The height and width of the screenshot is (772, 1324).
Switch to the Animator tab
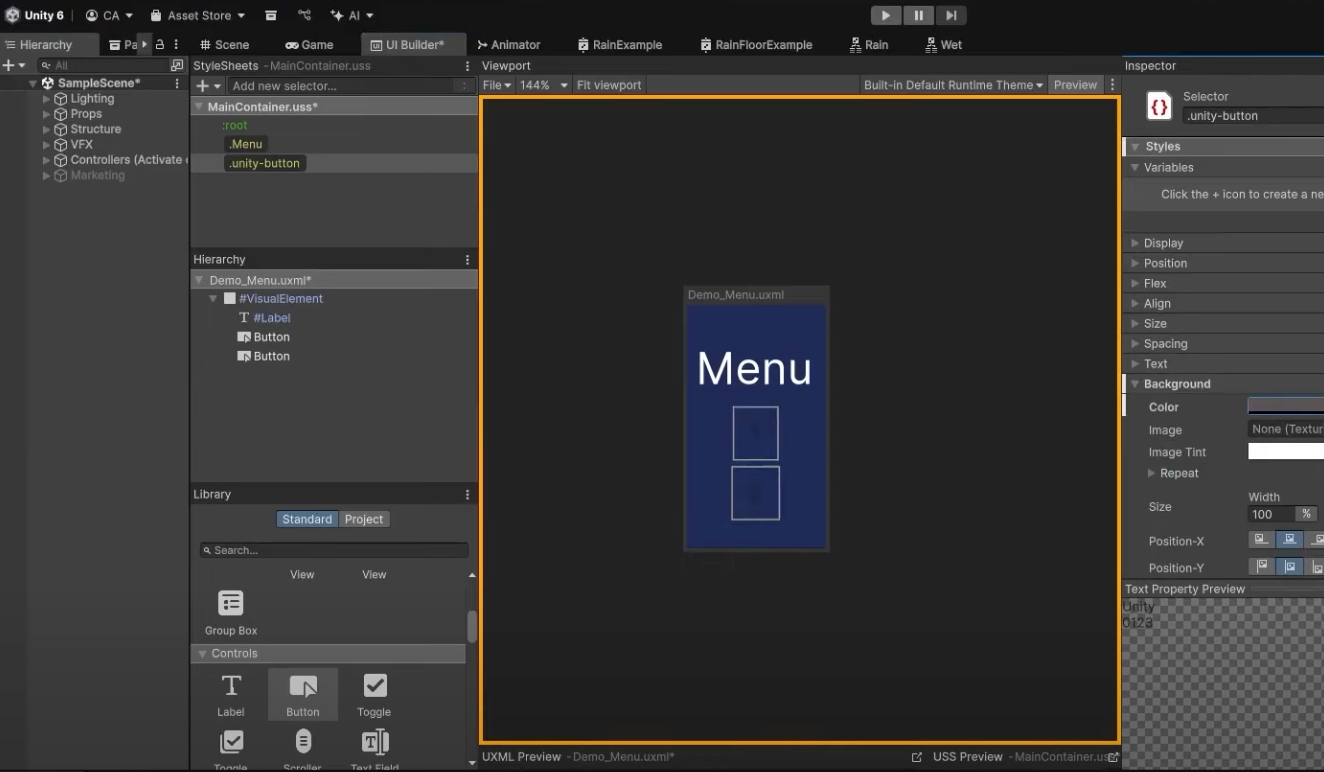(508, 45)
